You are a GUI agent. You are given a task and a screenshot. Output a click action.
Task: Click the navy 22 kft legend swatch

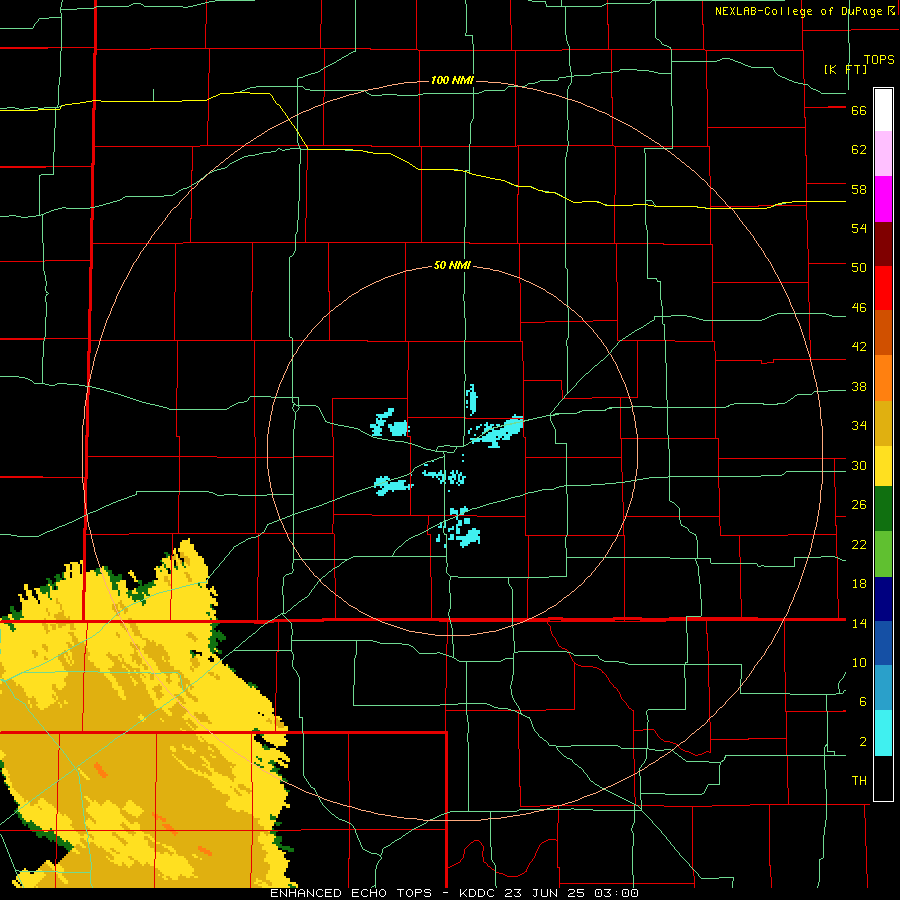coord(883,599)
